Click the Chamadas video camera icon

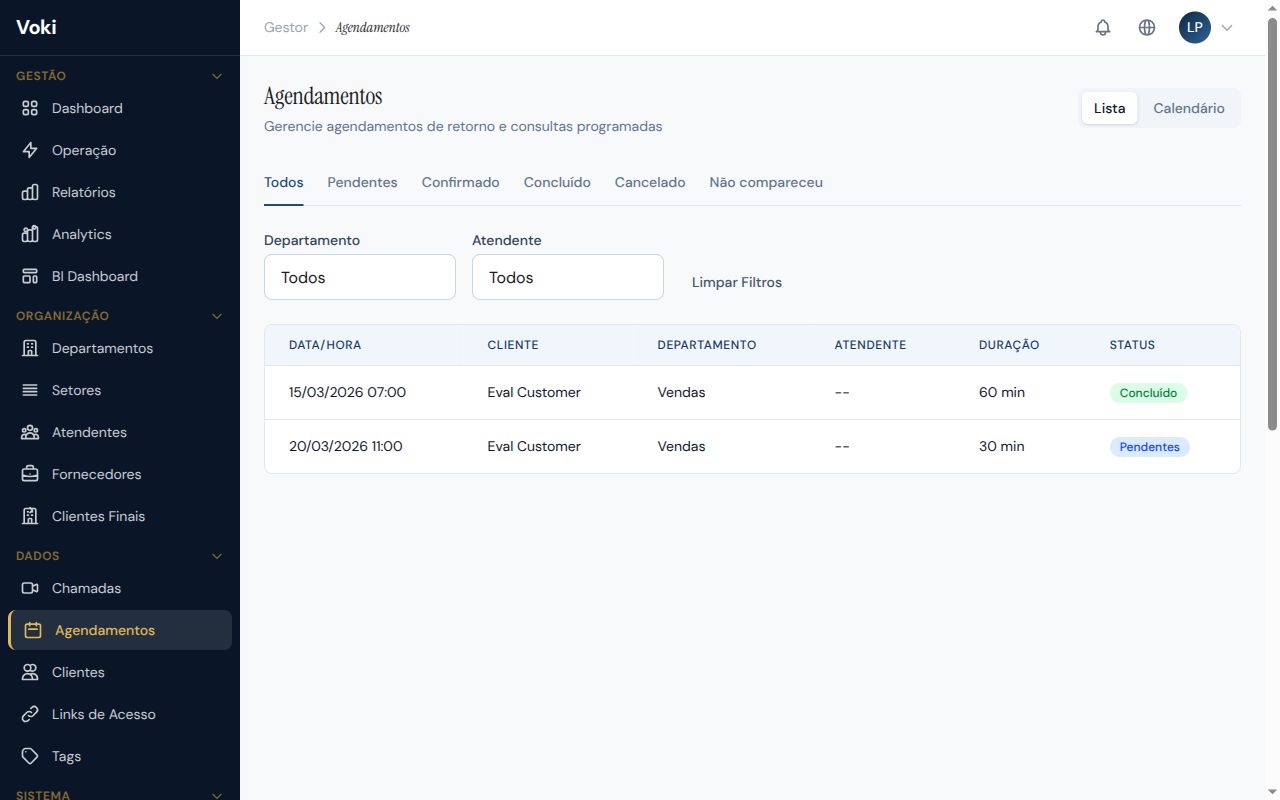[30, 588]
